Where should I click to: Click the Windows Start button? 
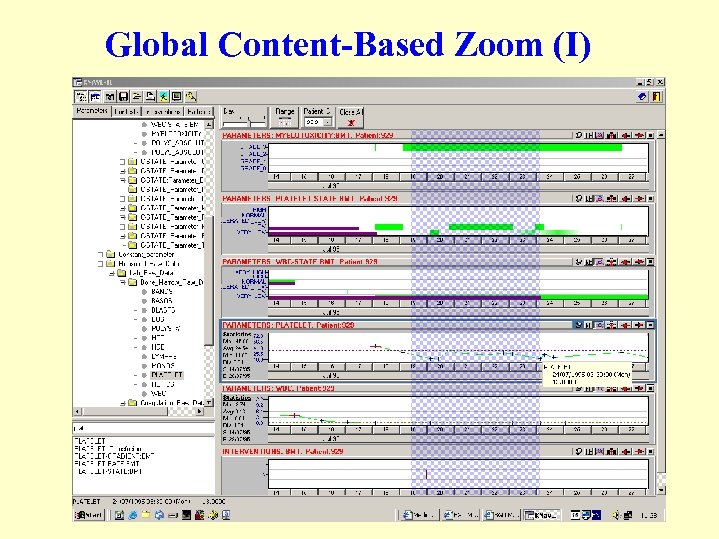click(89, 515)
